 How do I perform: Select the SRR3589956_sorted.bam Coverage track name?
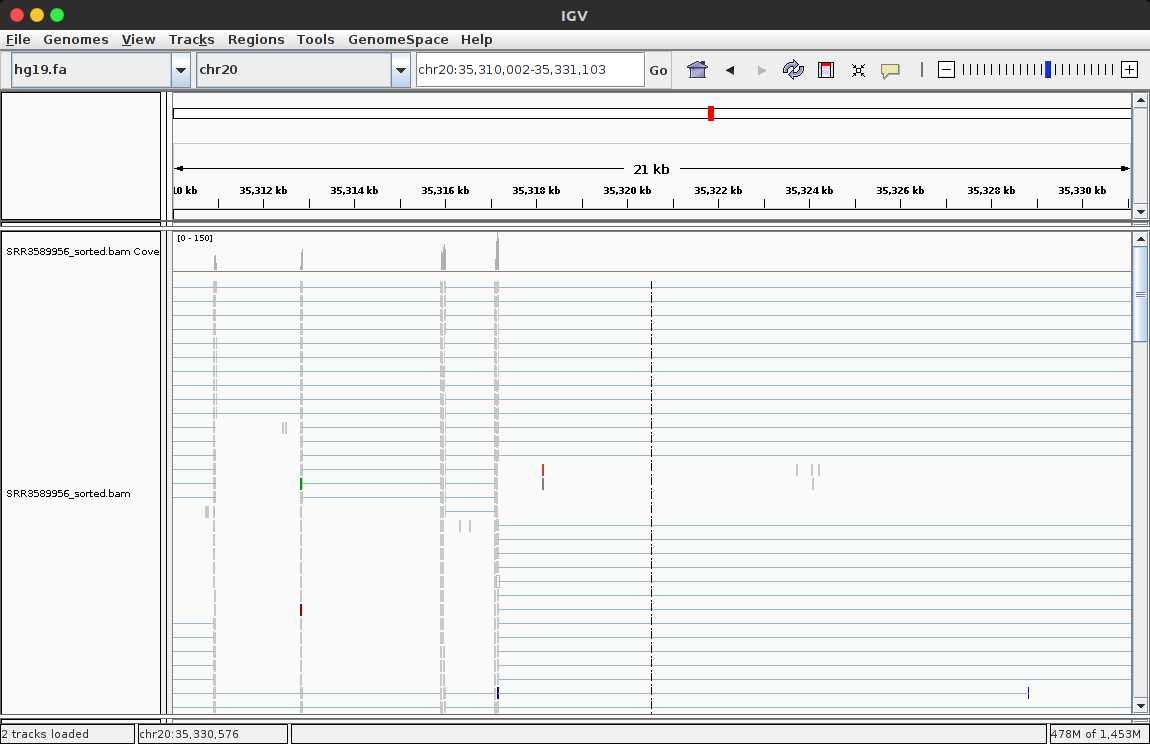[x=82, y=251]
